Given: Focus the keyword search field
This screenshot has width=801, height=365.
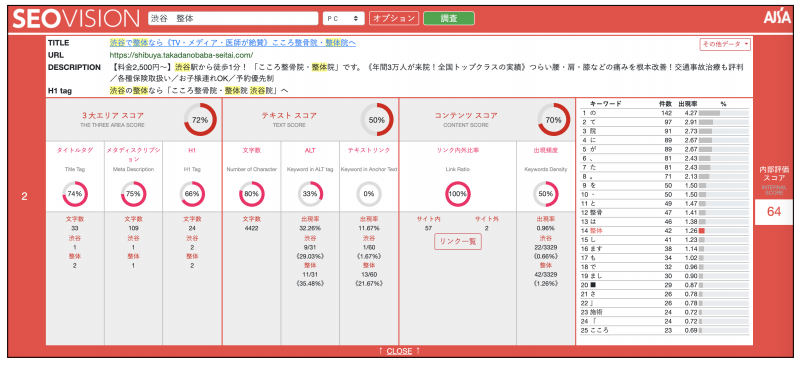Looking at the screenshot, I should click(x=233, y=18).
